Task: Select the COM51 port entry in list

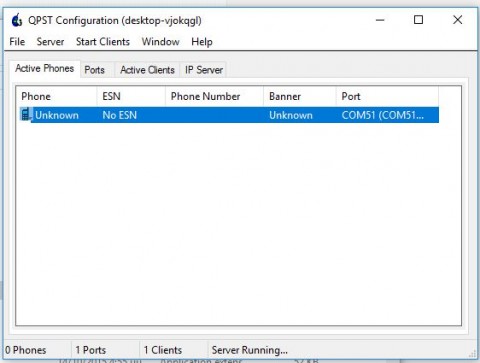Action: tap(382, 115)
